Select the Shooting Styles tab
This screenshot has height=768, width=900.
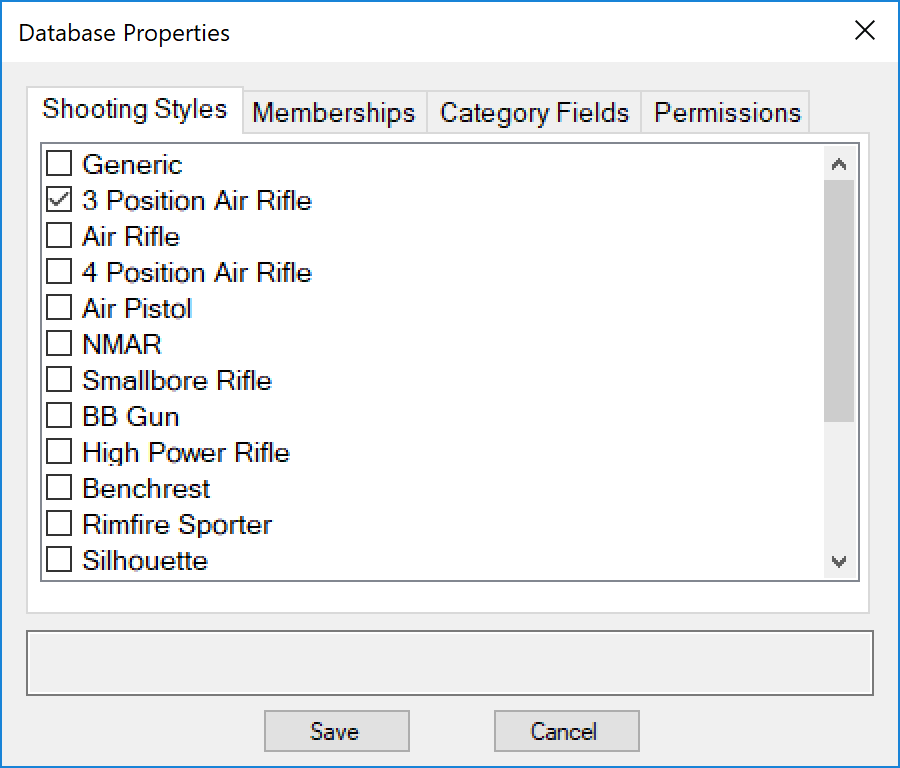click(134, 108)
